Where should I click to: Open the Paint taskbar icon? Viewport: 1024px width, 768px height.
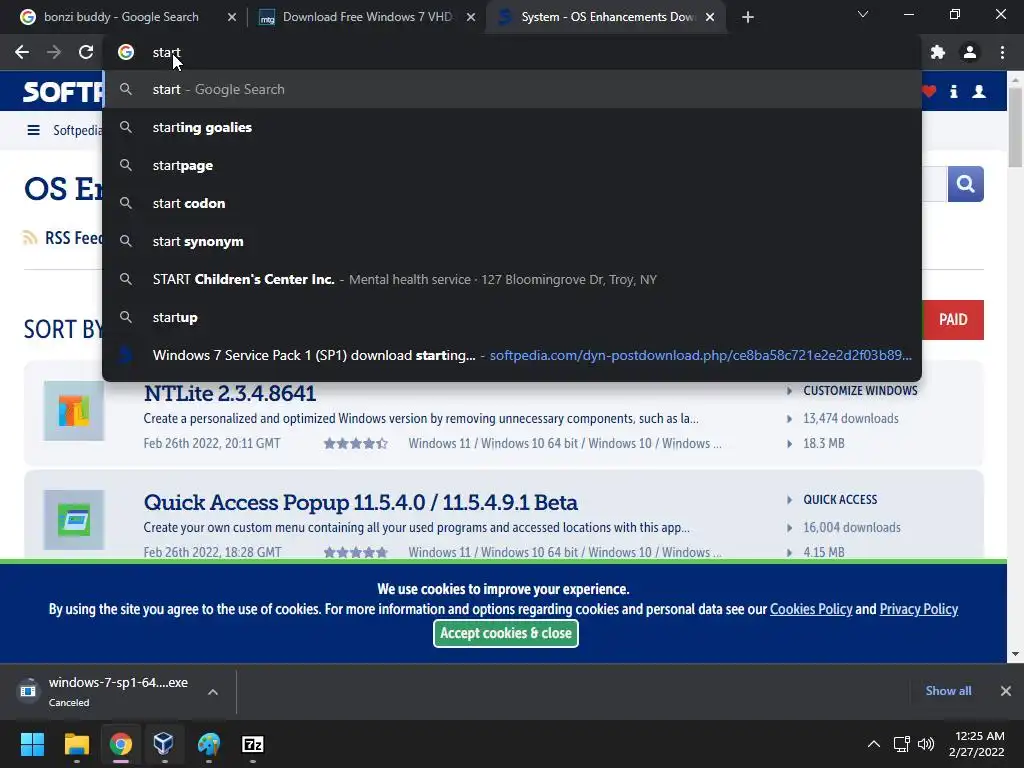point(209,744)
